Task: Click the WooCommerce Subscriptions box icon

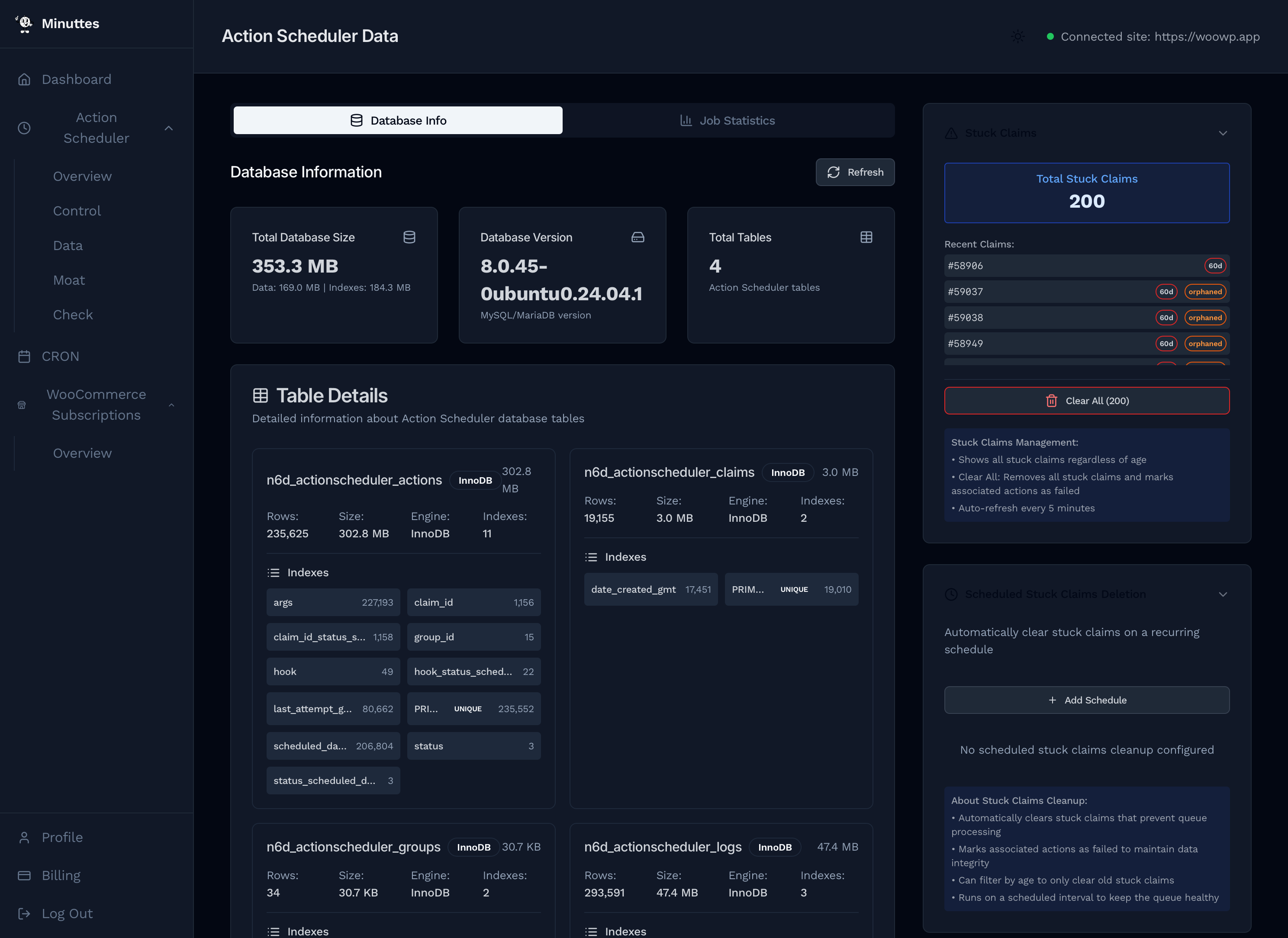Action: coord(21,404)
